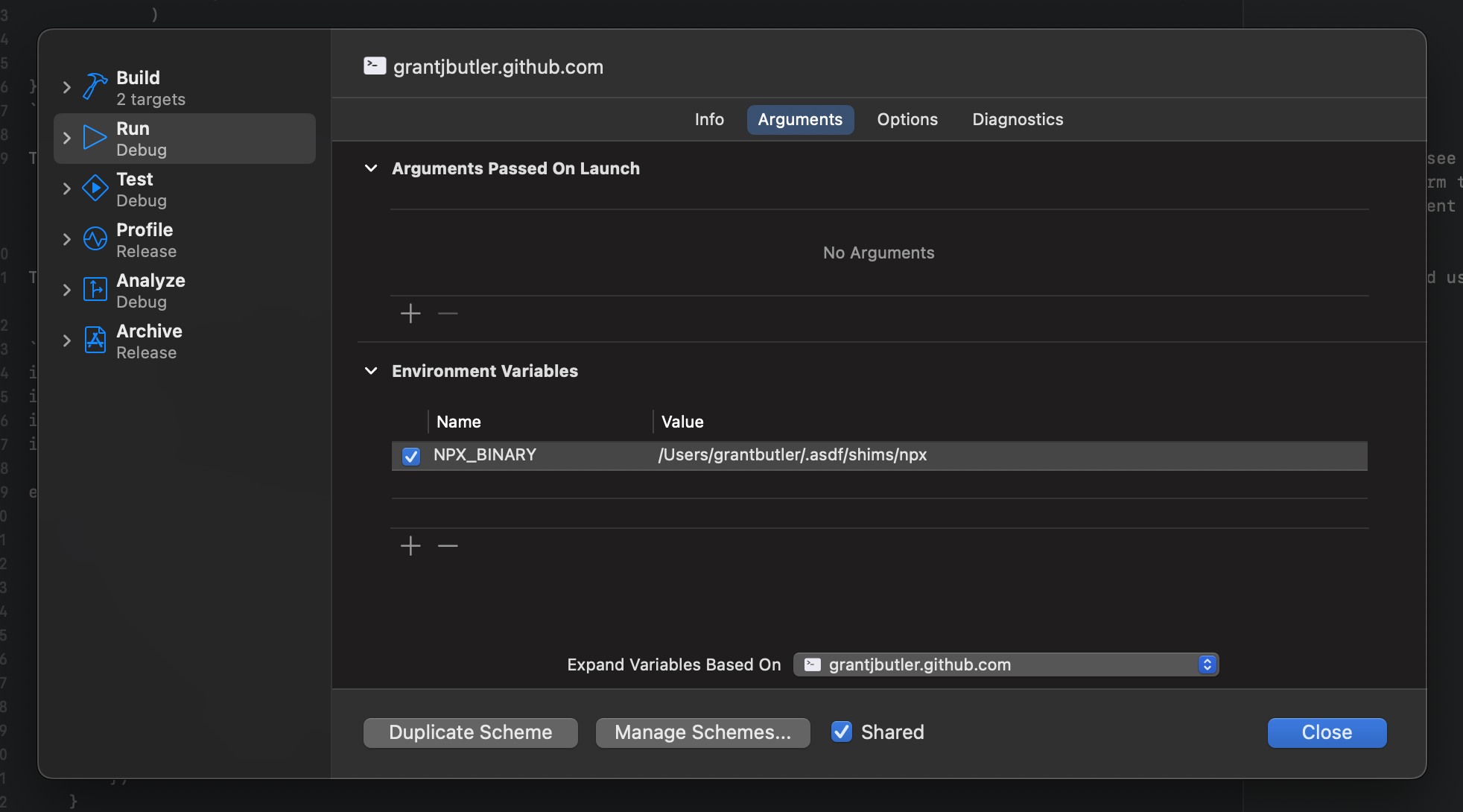This screenshot has width=1463, height=812.
Task: Add a new launch argument with plus
Action: 410,314
